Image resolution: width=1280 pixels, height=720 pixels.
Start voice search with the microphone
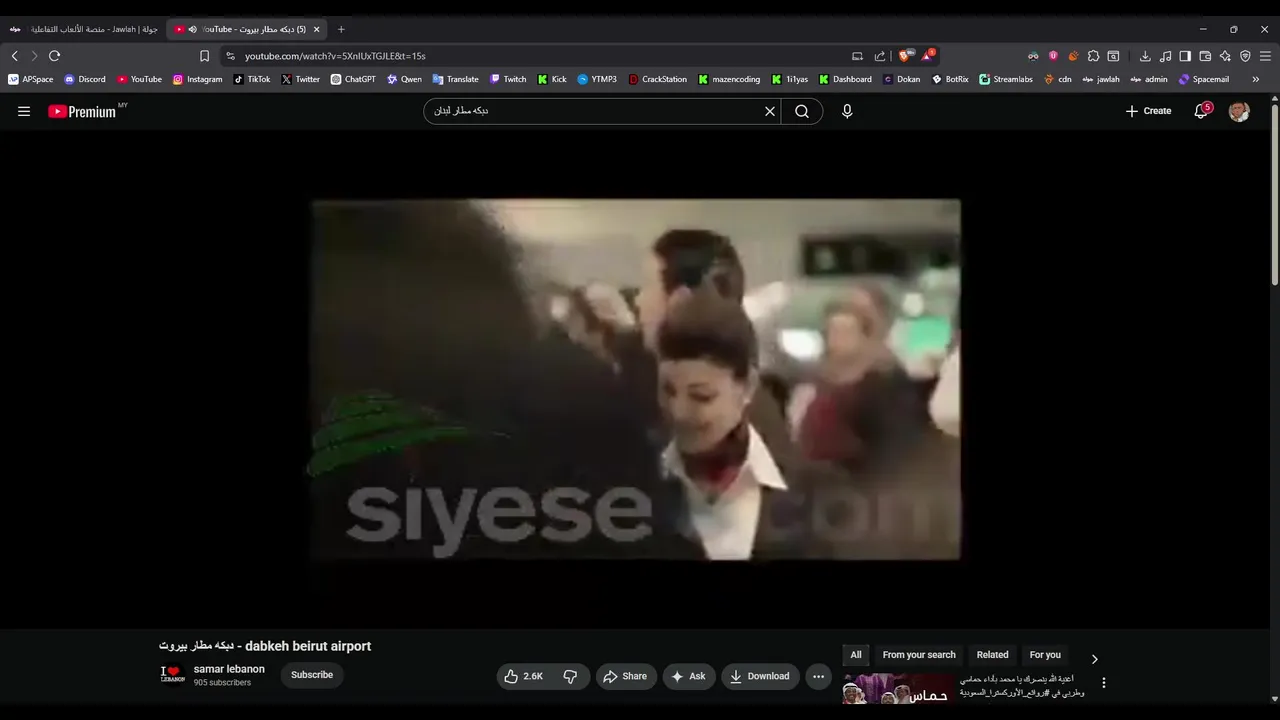point(847,111)
